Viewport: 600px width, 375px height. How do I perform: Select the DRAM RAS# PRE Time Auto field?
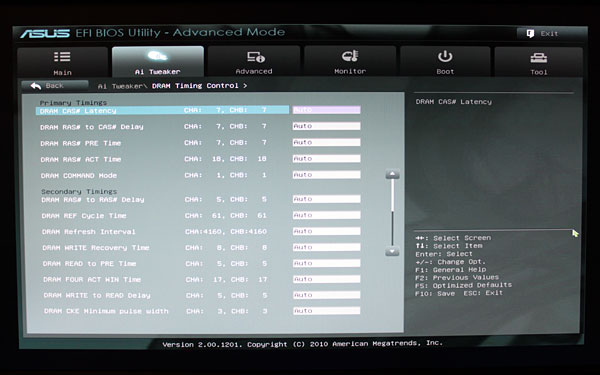pyautogui.click(x=326, y=142)
